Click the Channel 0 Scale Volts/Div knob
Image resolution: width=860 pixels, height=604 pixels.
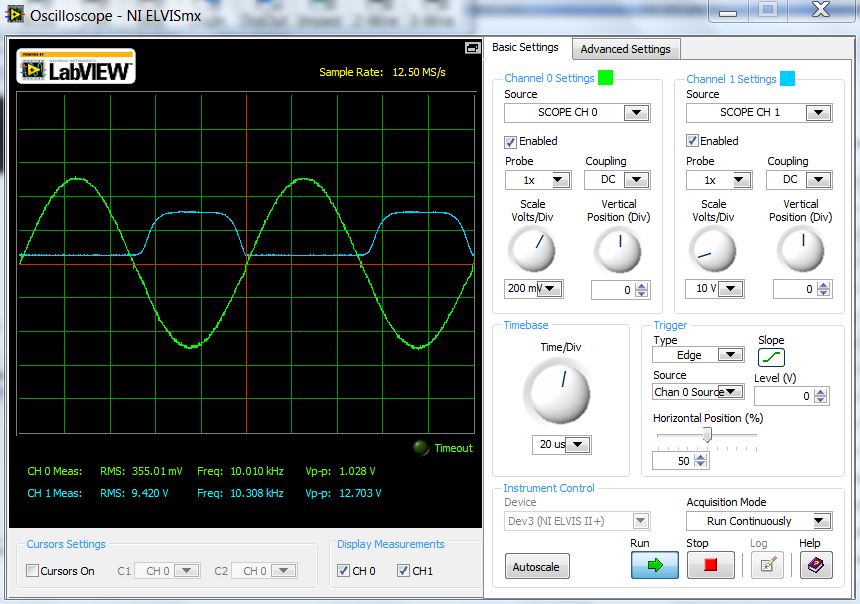pos(532,250)
